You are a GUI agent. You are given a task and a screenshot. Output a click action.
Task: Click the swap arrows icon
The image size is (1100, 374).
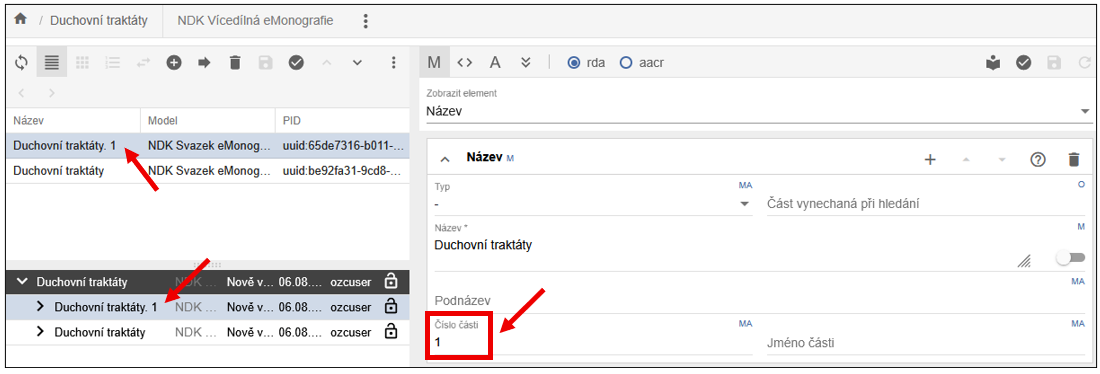143,62
